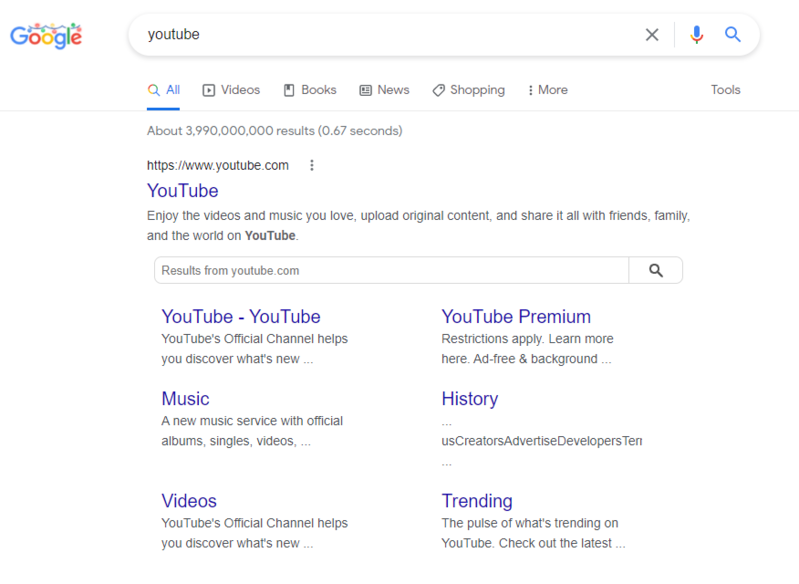
Task: Switch to the Videos tab
Action: (x=231, y=90)
